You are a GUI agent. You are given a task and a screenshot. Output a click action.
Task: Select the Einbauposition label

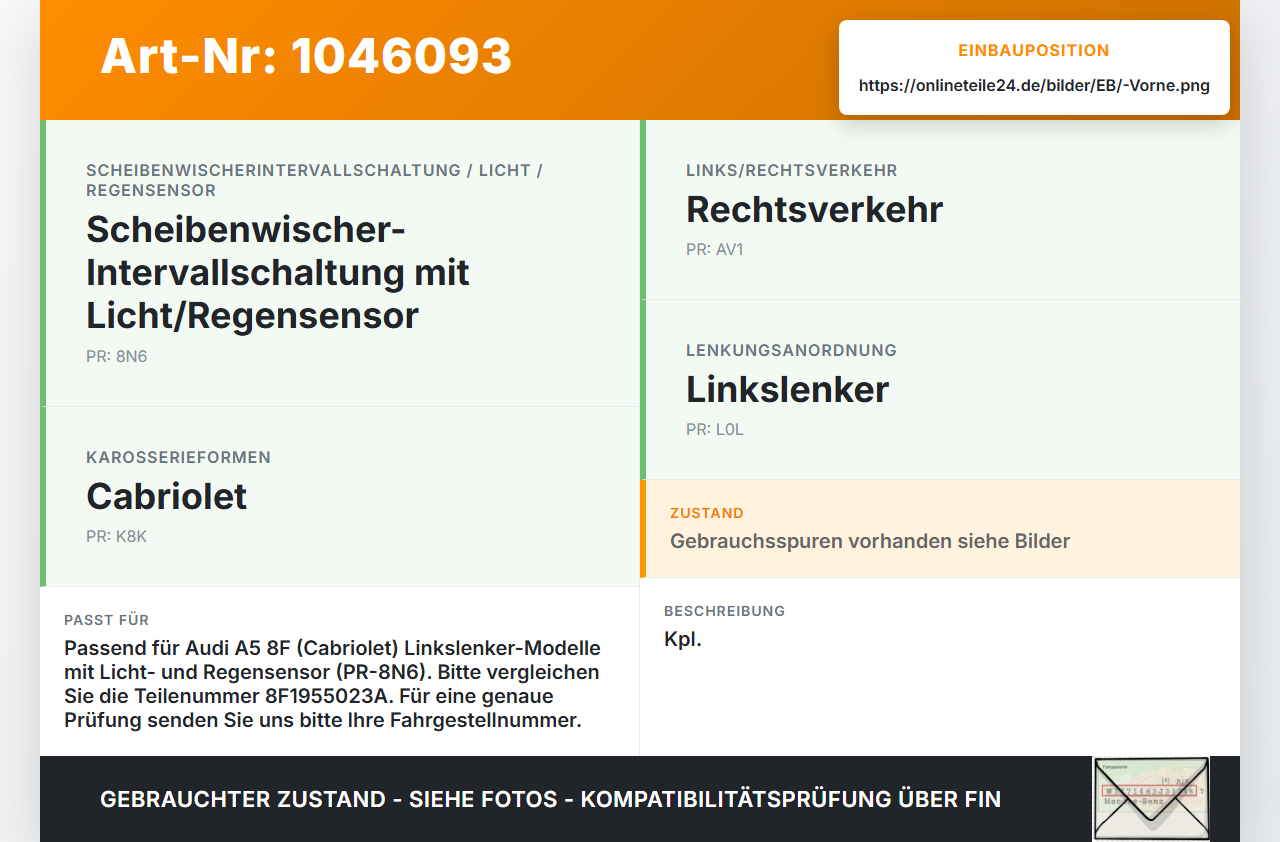[x=1034, y=50]
